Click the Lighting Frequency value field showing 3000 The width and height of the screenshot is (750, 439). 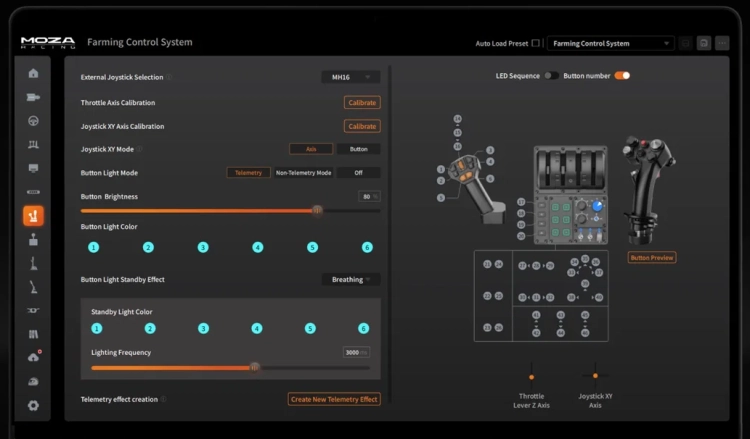pos(356,352)
